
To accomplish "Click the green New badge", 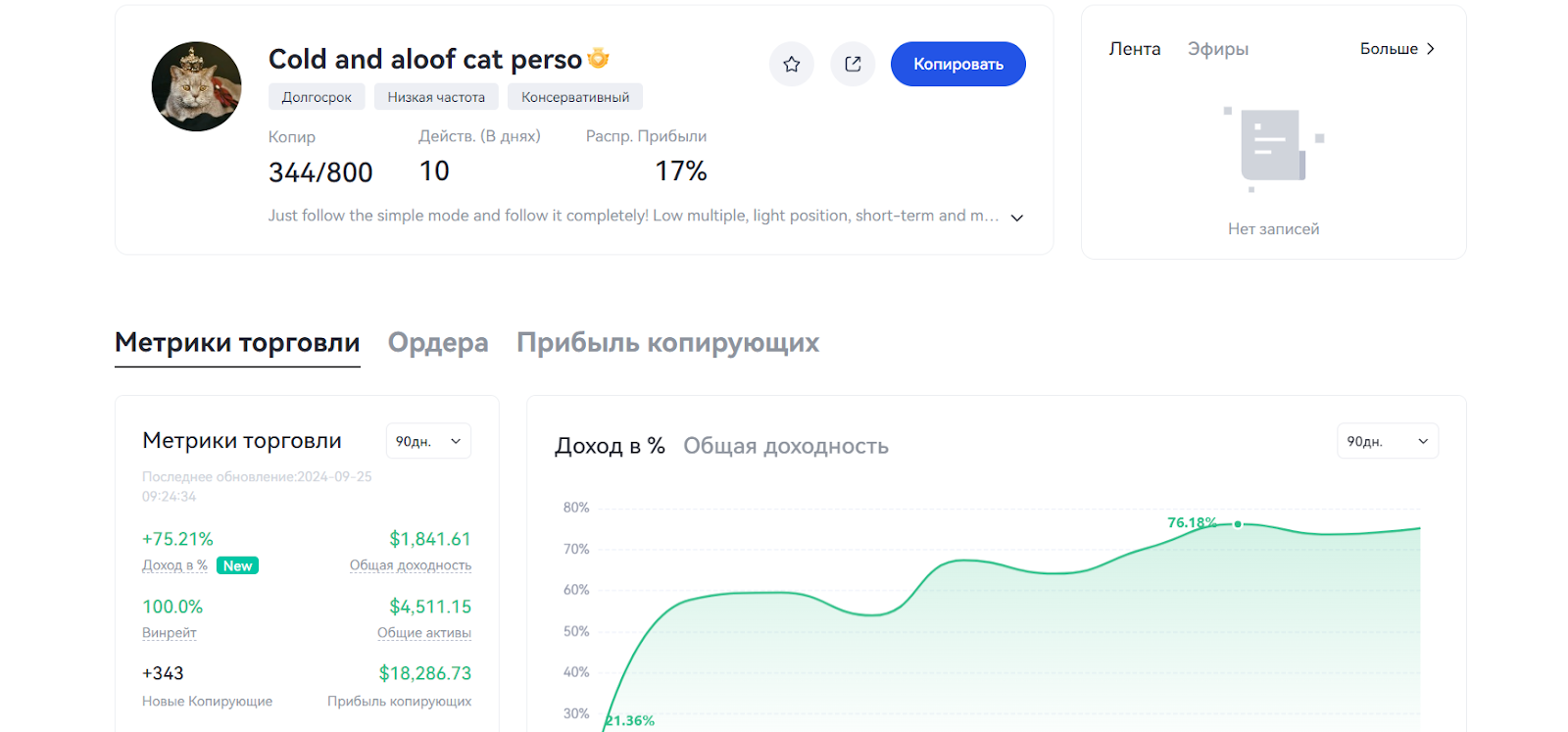I will click(x=237, y=565).
